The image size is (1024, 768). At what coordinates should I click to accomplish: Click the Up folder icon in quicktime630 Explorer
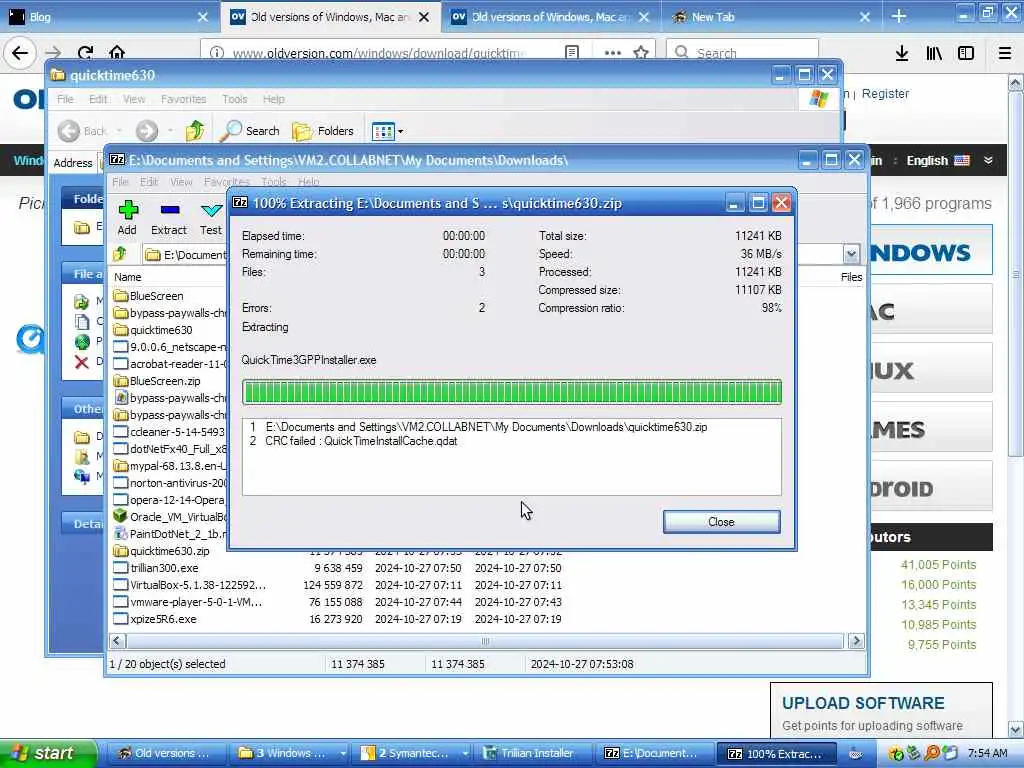pos(195,131)
